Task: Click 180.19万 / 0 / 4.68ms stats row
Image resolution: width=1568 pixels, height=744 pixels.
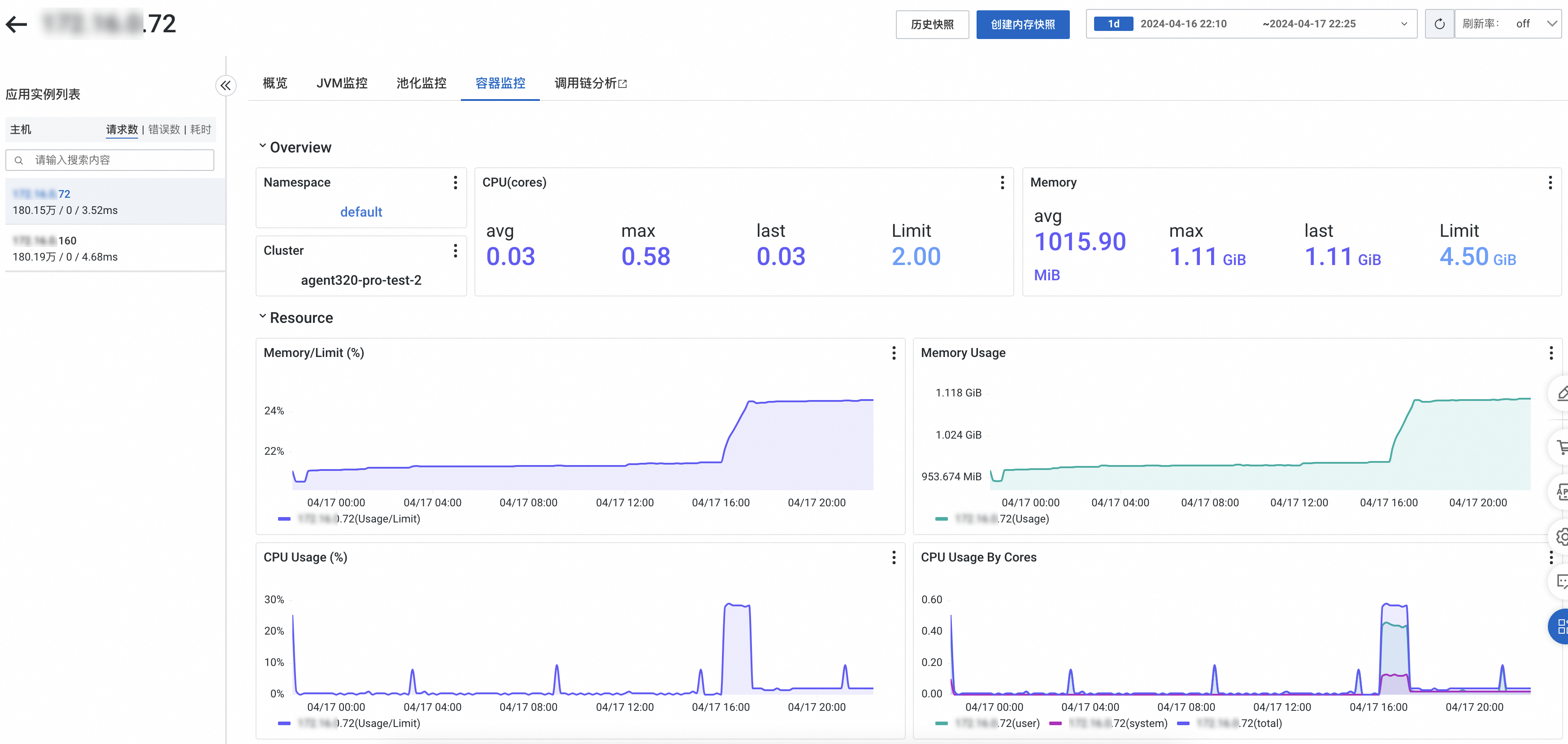Action: pyautogui.click(x=65, y=257)
